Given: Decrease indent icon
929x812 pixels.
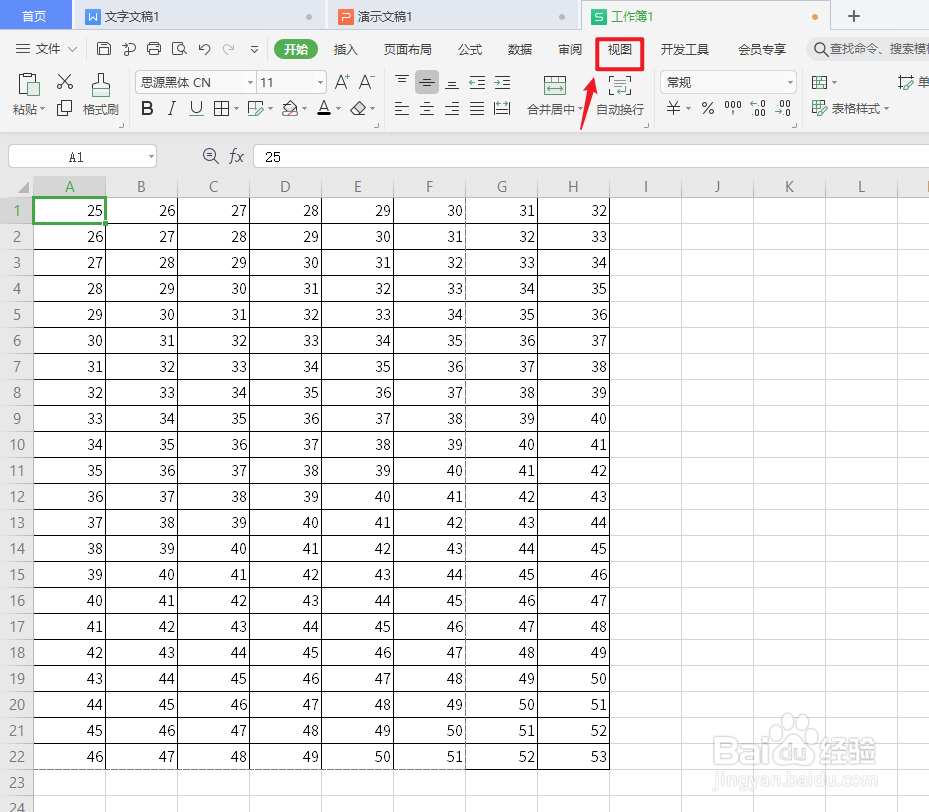Looking at the screenshot, I should tap(477, 82).
